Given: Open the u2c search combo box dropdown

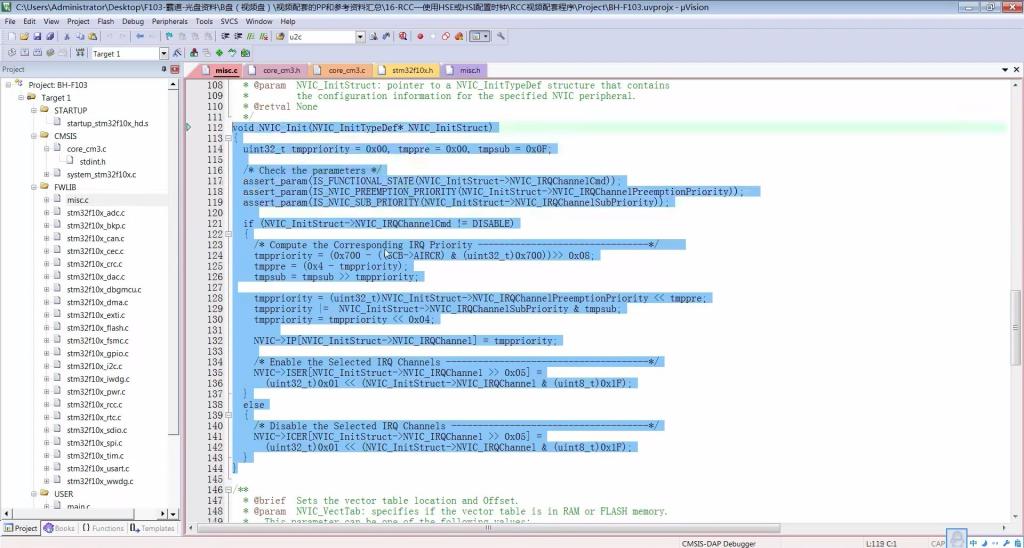Looking at the screenshot, I should (x=360, y=37).
